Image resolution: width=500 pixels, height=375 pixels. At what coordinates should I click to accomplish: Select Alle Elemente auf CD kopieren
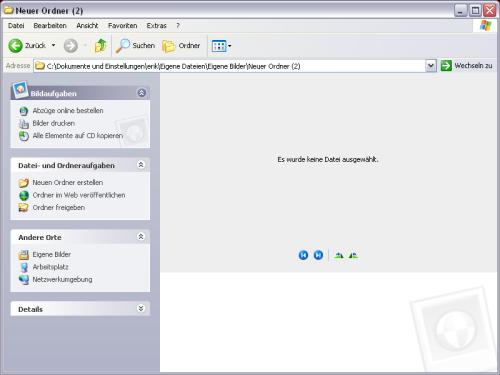[x=78, y=136]
